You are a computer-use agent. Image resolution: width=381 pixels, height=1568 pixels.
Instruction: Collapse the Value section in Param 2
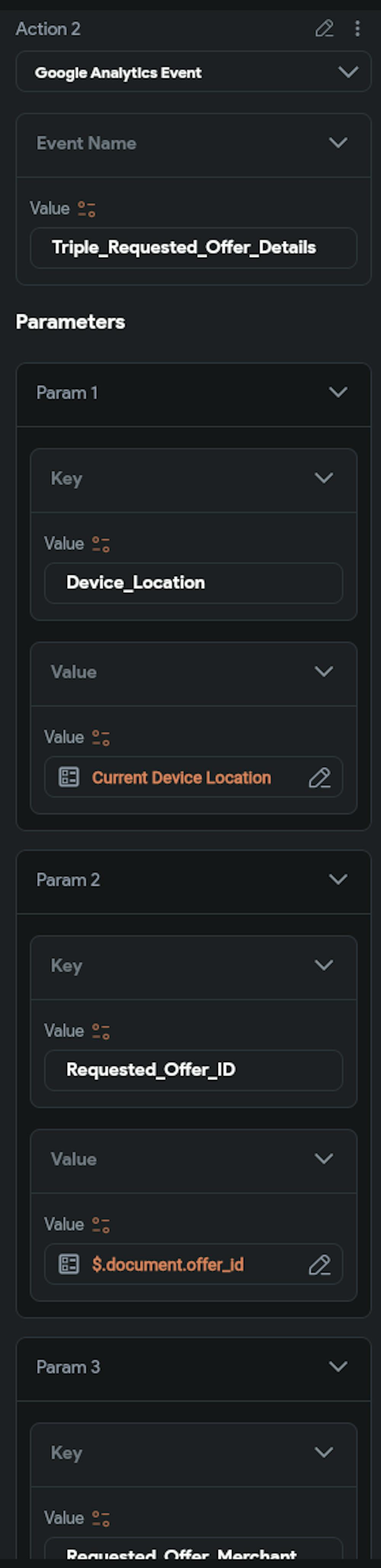coord(324,1159)
